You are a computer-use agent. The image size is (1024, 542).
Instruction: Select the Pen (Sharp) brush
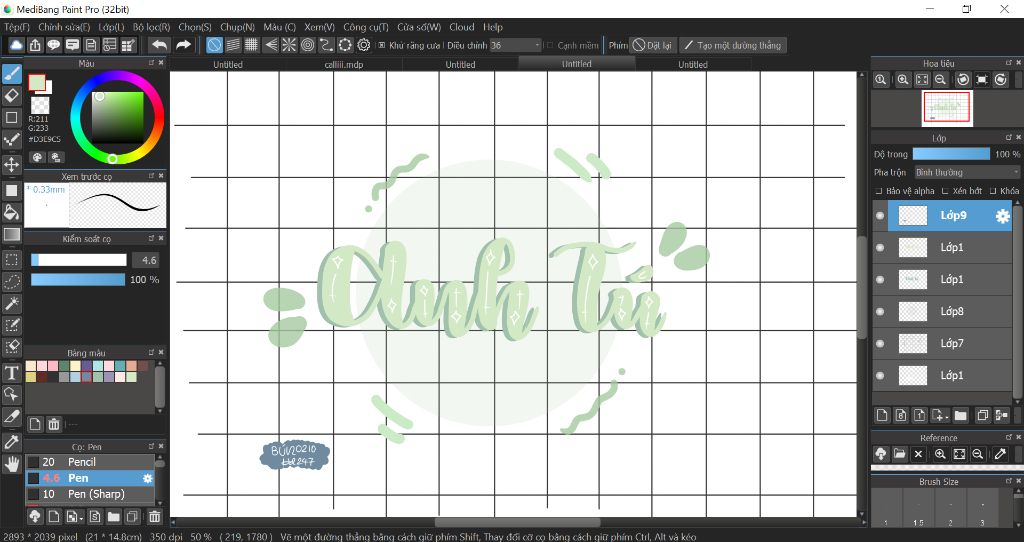pos(89,494)
